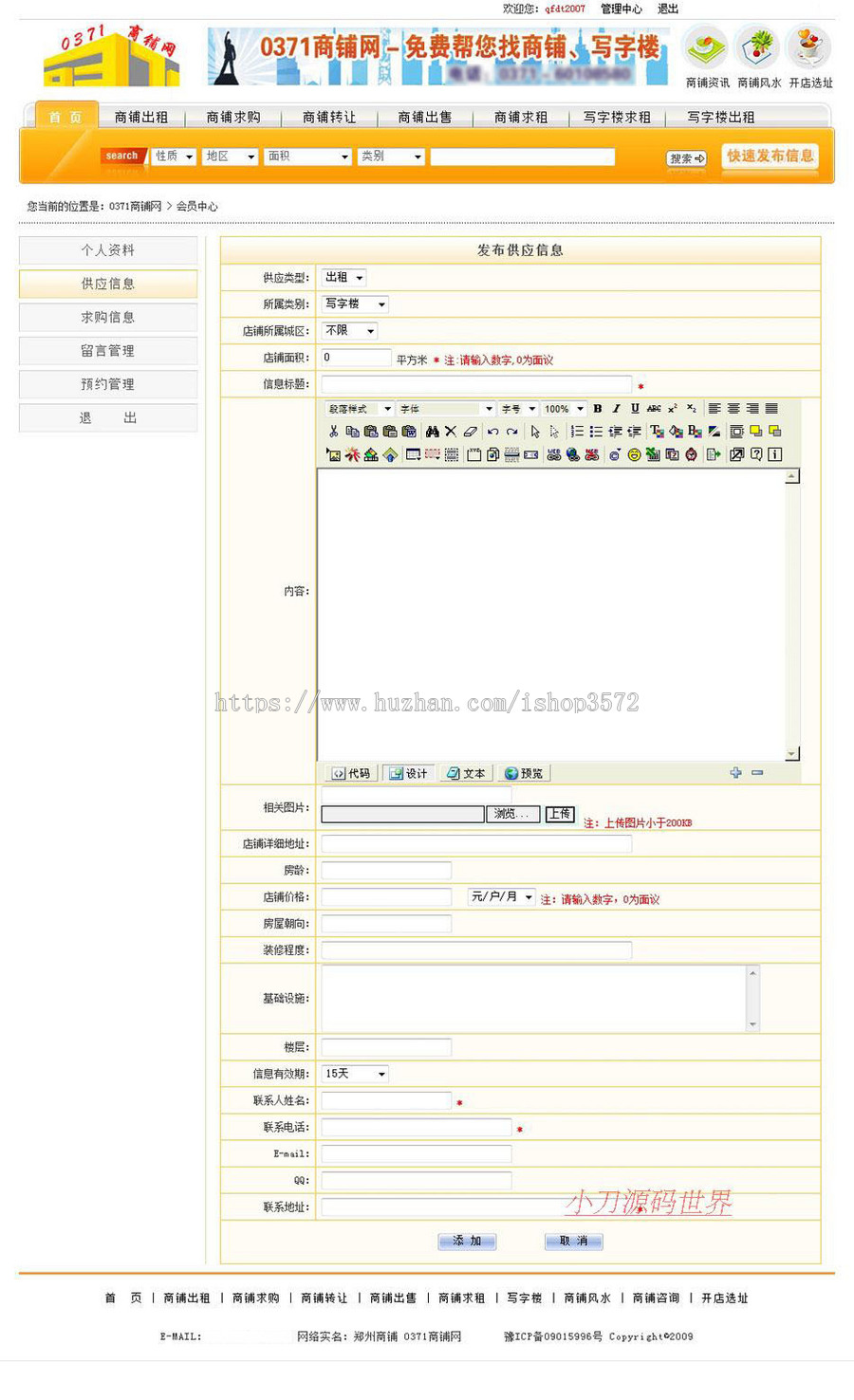Click the 商铺风水 icon at top right

pyautogui.click(x=756, y=47)
